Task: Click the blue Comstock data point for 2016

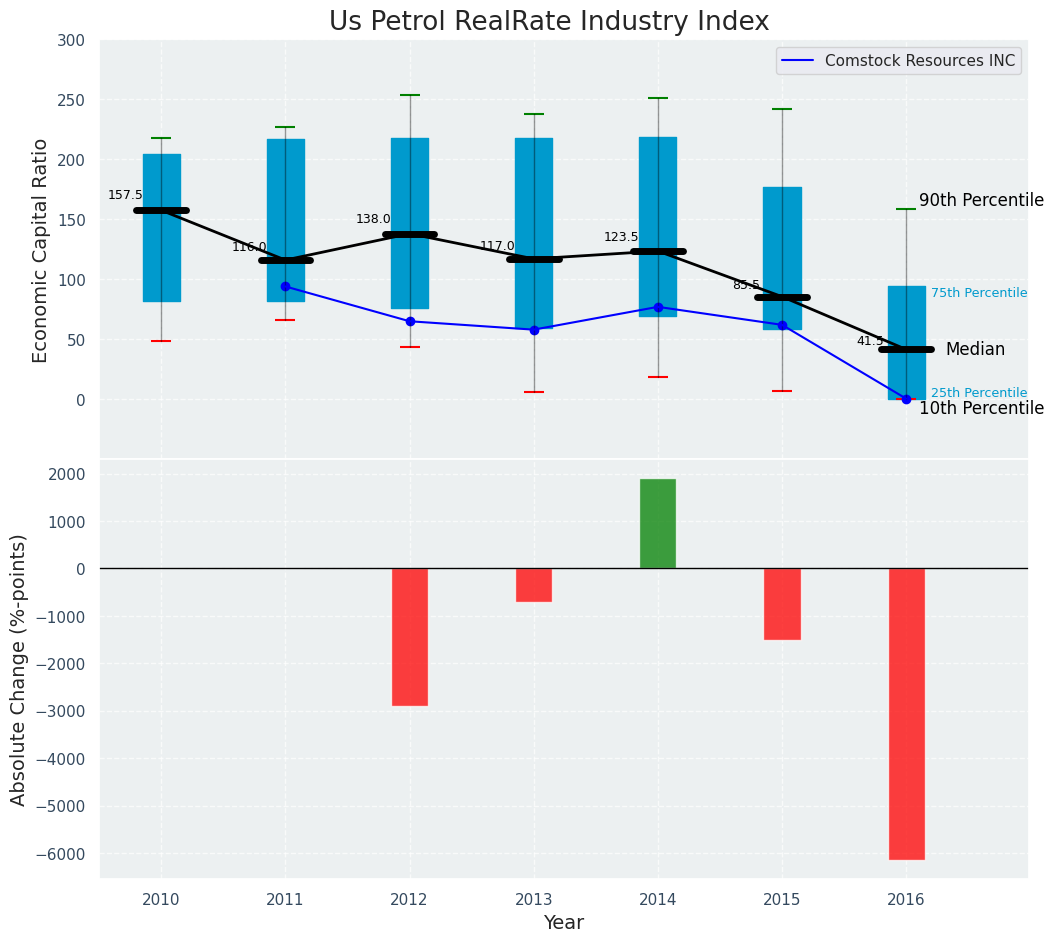Action: click(x=906, y=399)
